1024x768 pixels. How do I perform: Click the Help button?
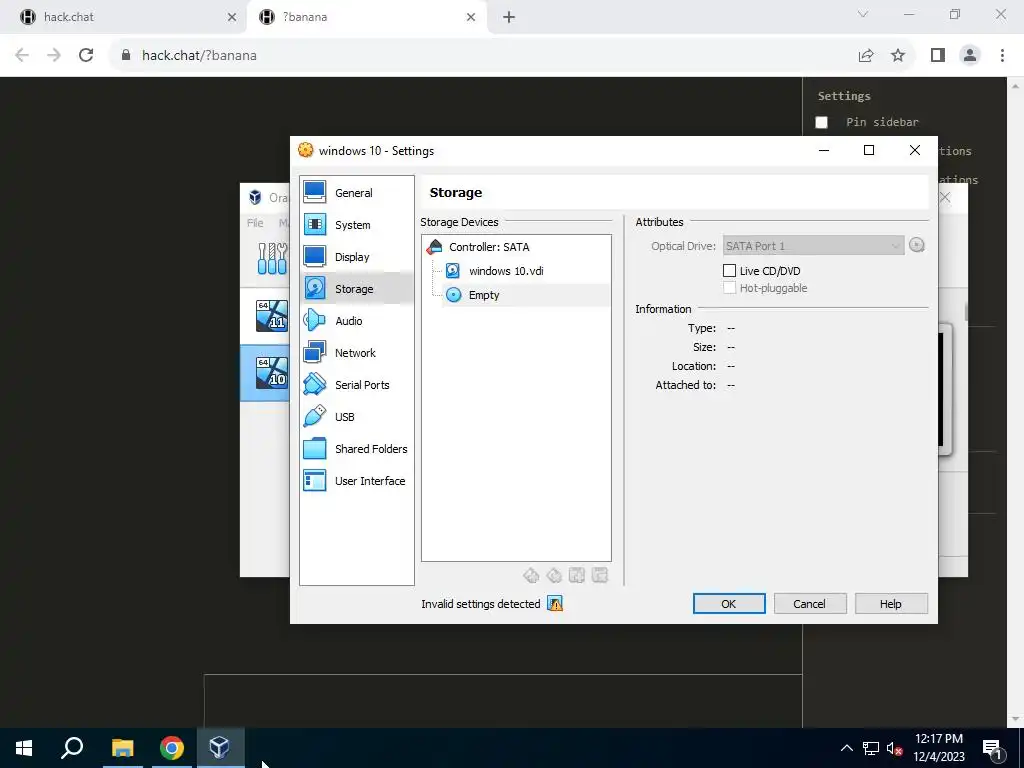pos(891,604)
